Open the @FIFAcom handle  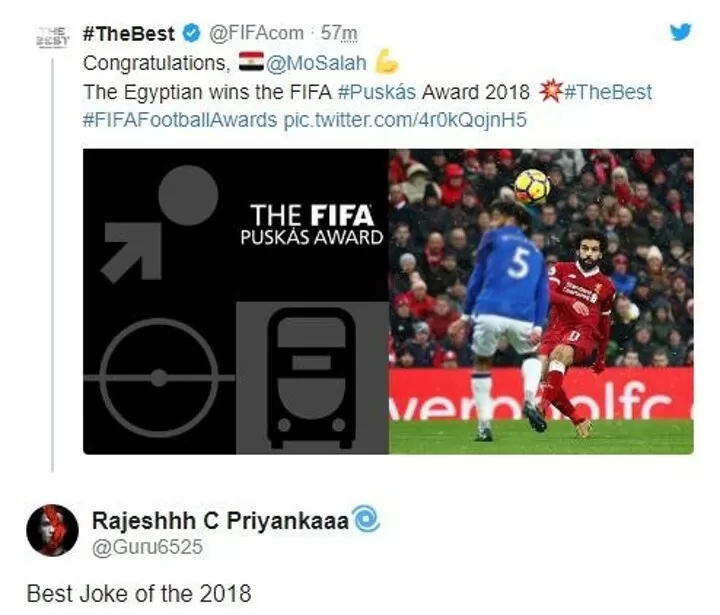[x=256, y=33]
